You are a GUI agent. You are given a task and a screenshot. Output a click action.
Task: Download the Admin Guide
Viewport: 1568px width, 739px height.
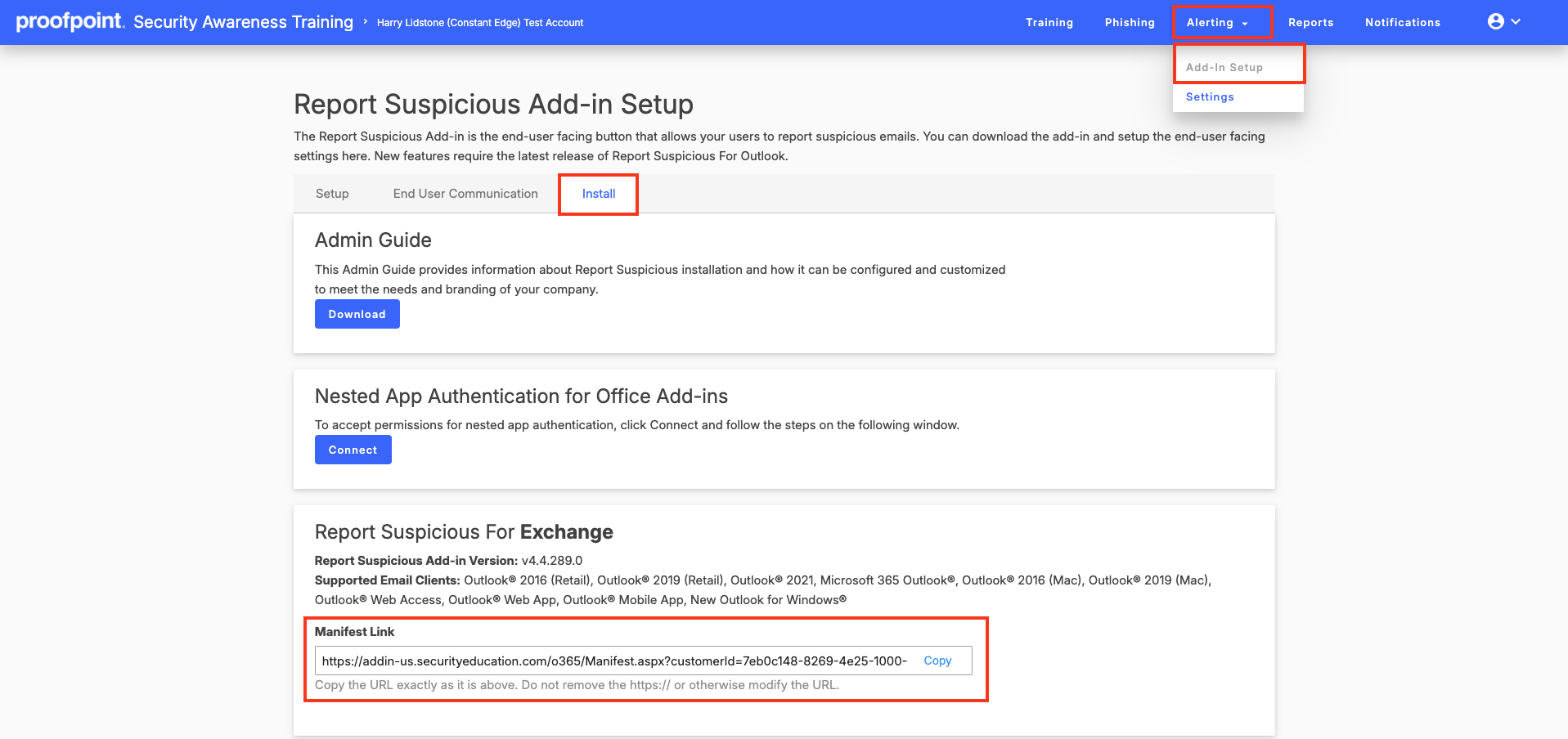click(x=357, y=314)
